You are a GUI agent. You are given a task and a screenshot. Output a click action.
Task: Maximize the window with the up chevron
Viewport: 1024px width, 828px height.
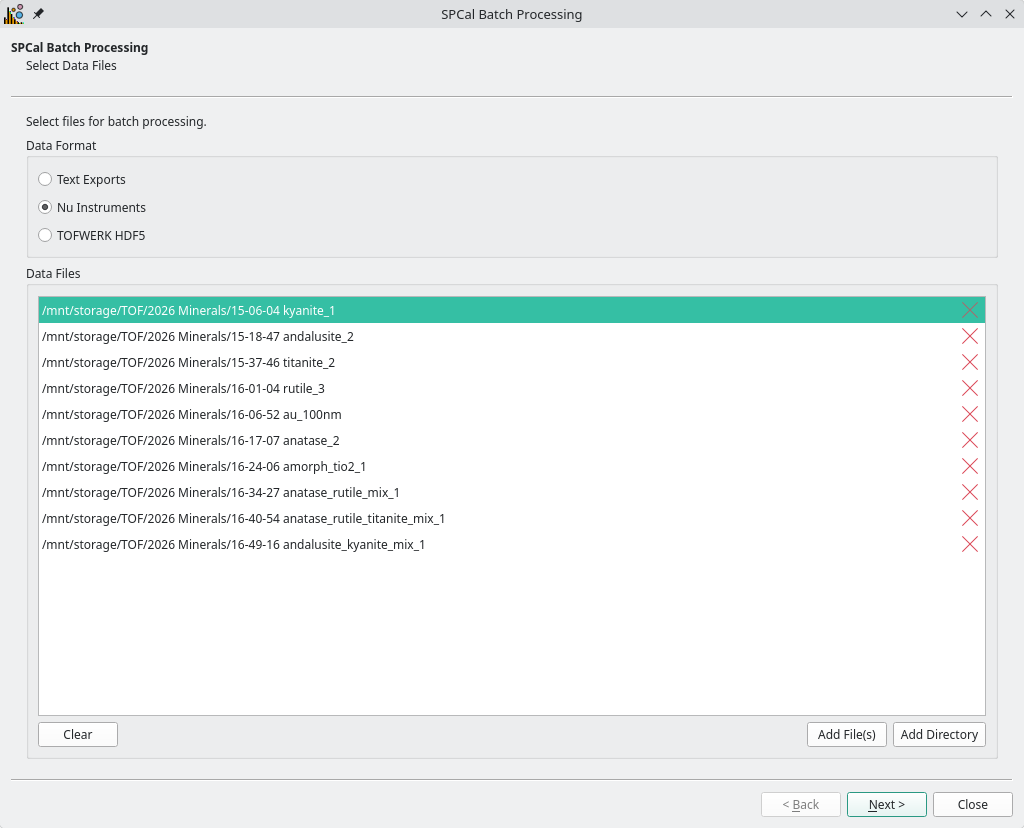tap(986, 14)
